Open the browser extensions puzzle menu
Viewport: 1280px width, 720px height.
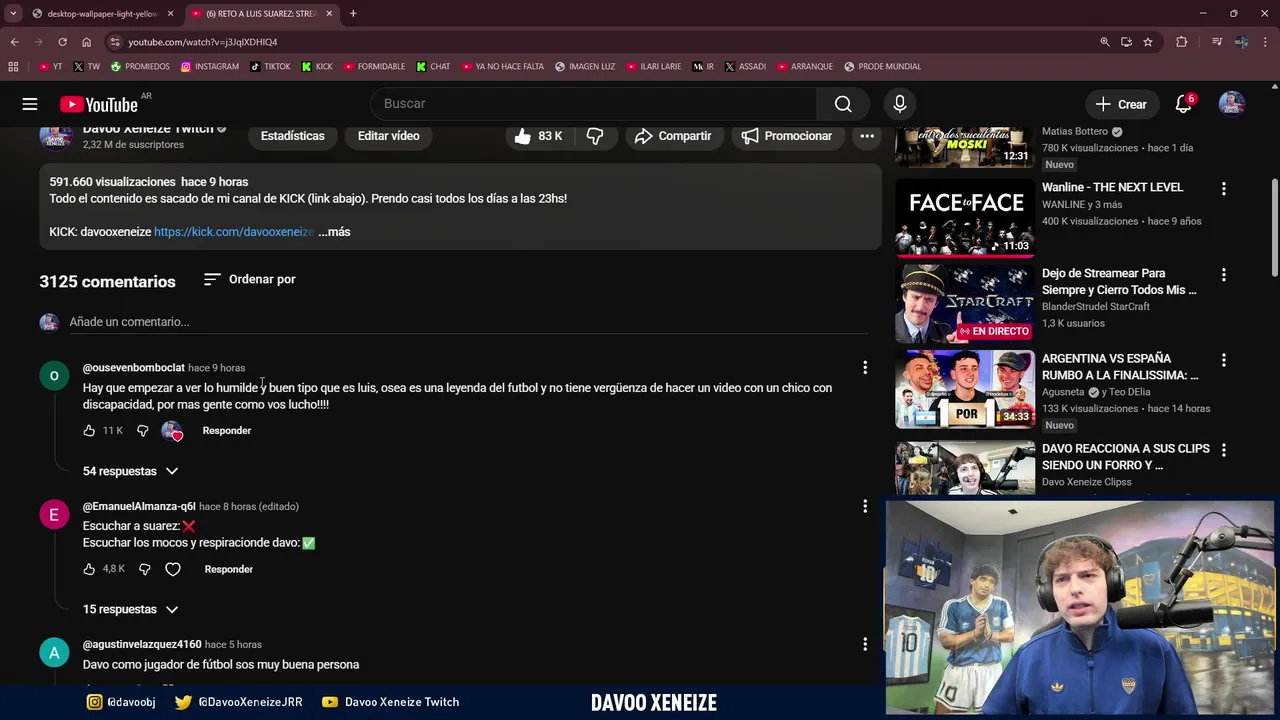[1182, 42]
